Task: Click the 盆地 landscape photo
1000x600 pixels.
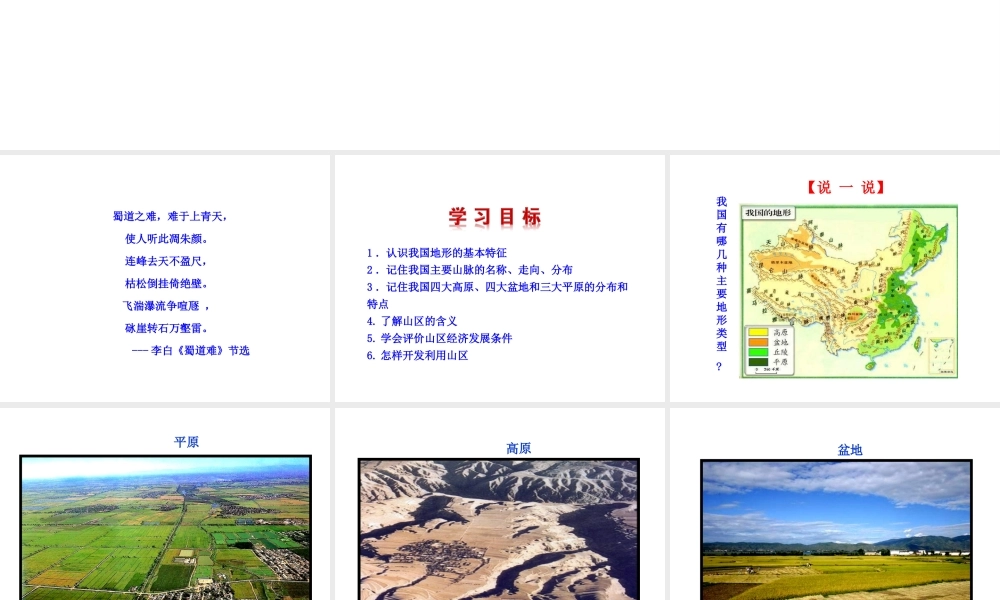Action: [836, 529]
